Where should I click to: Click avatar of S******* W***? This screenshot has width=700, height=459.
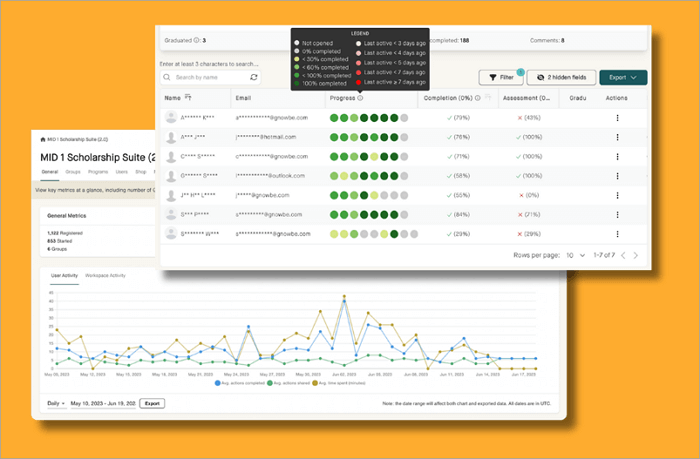tap(171, 234)
